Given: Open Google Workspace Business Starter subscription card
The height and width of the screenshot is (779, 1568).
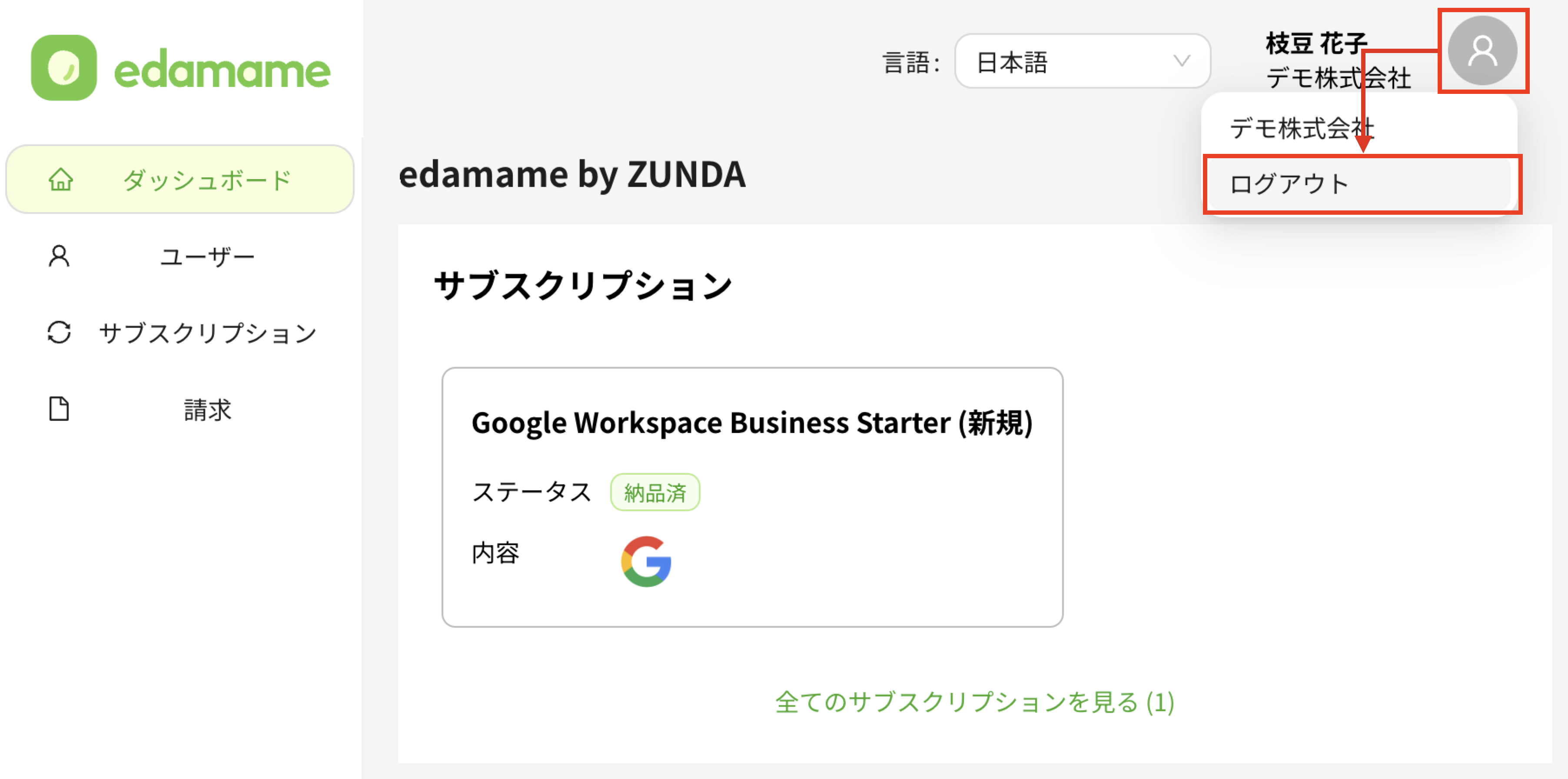Looking at the screenshot, I should tap(752, 497).
